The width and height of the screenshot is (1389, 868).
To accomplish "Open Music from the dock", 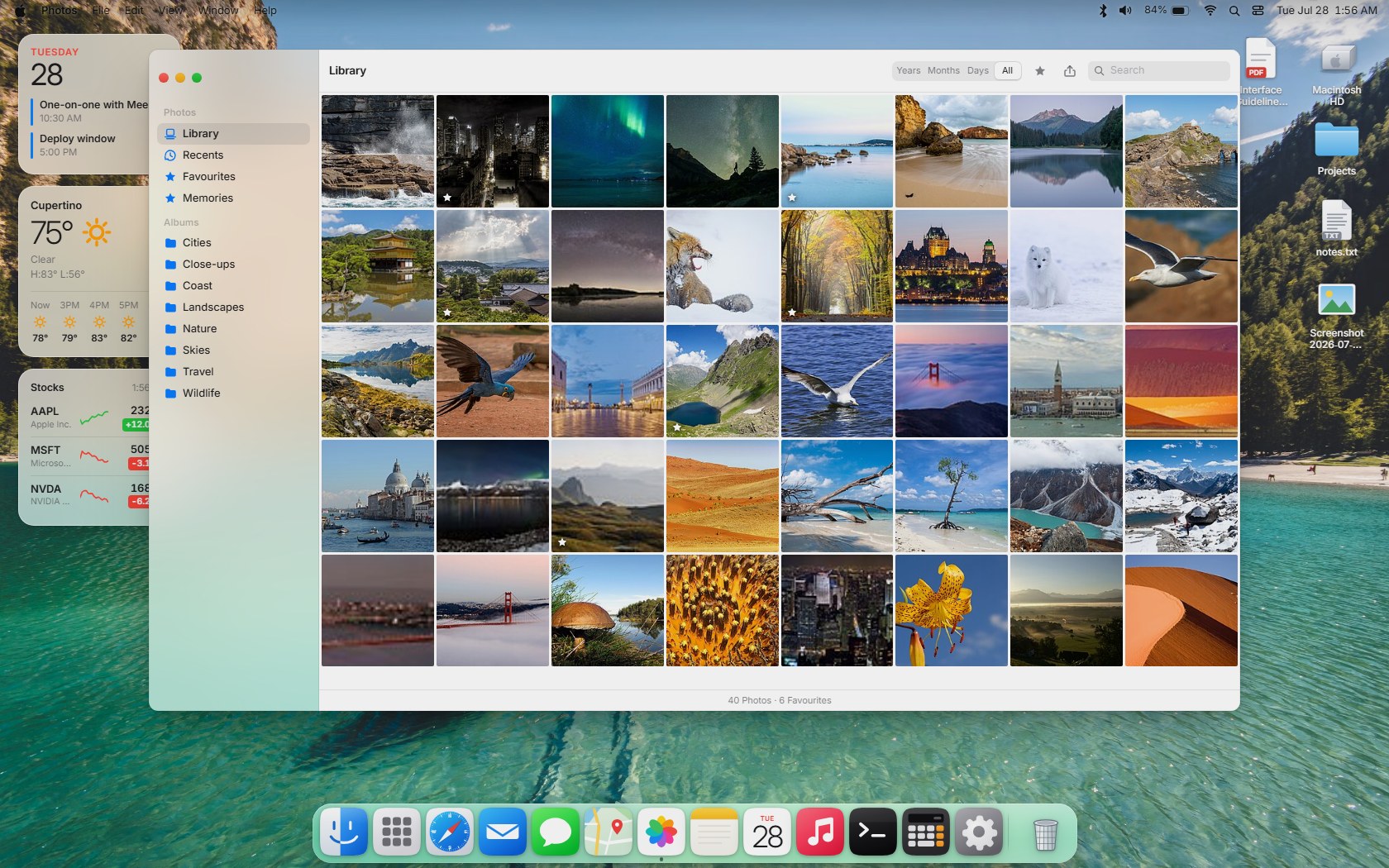I will pyautogui.click(x=820, y=832).
